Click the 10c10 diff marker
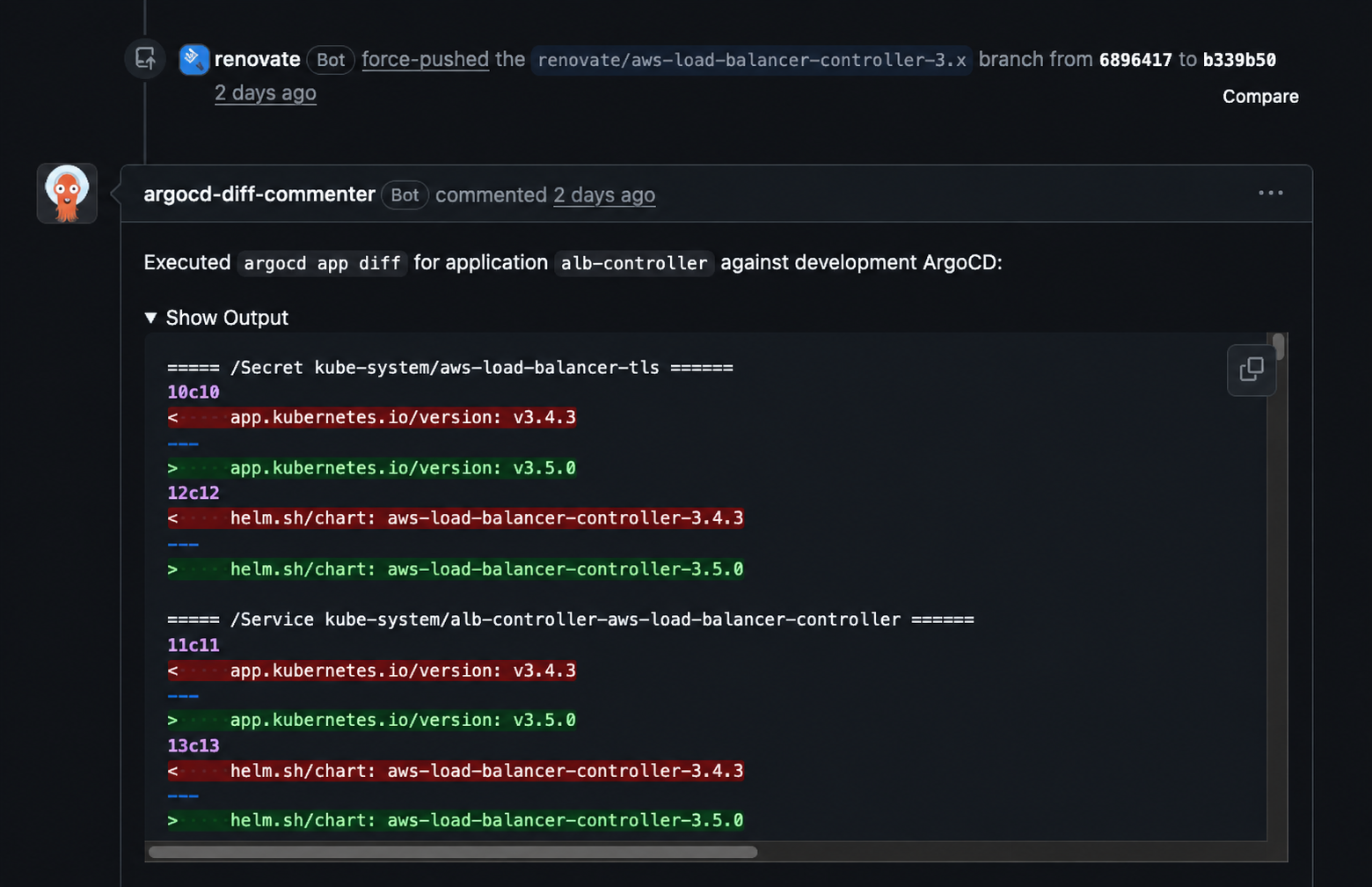 coord(193,392)
